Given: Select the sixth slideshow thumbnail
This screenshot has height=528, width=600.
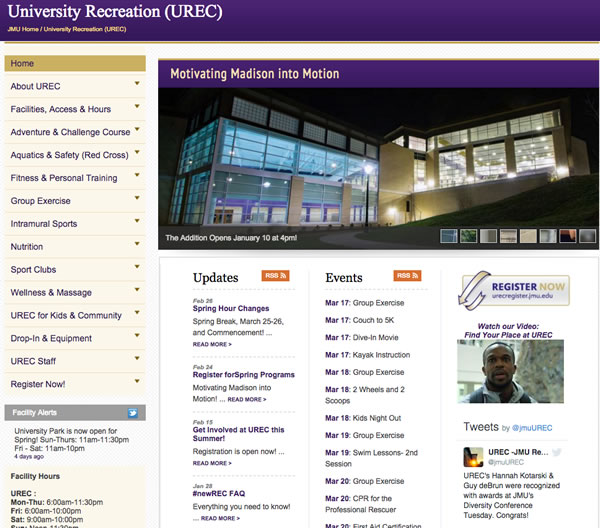Looking at the screenshot, I should click(548, 236).
